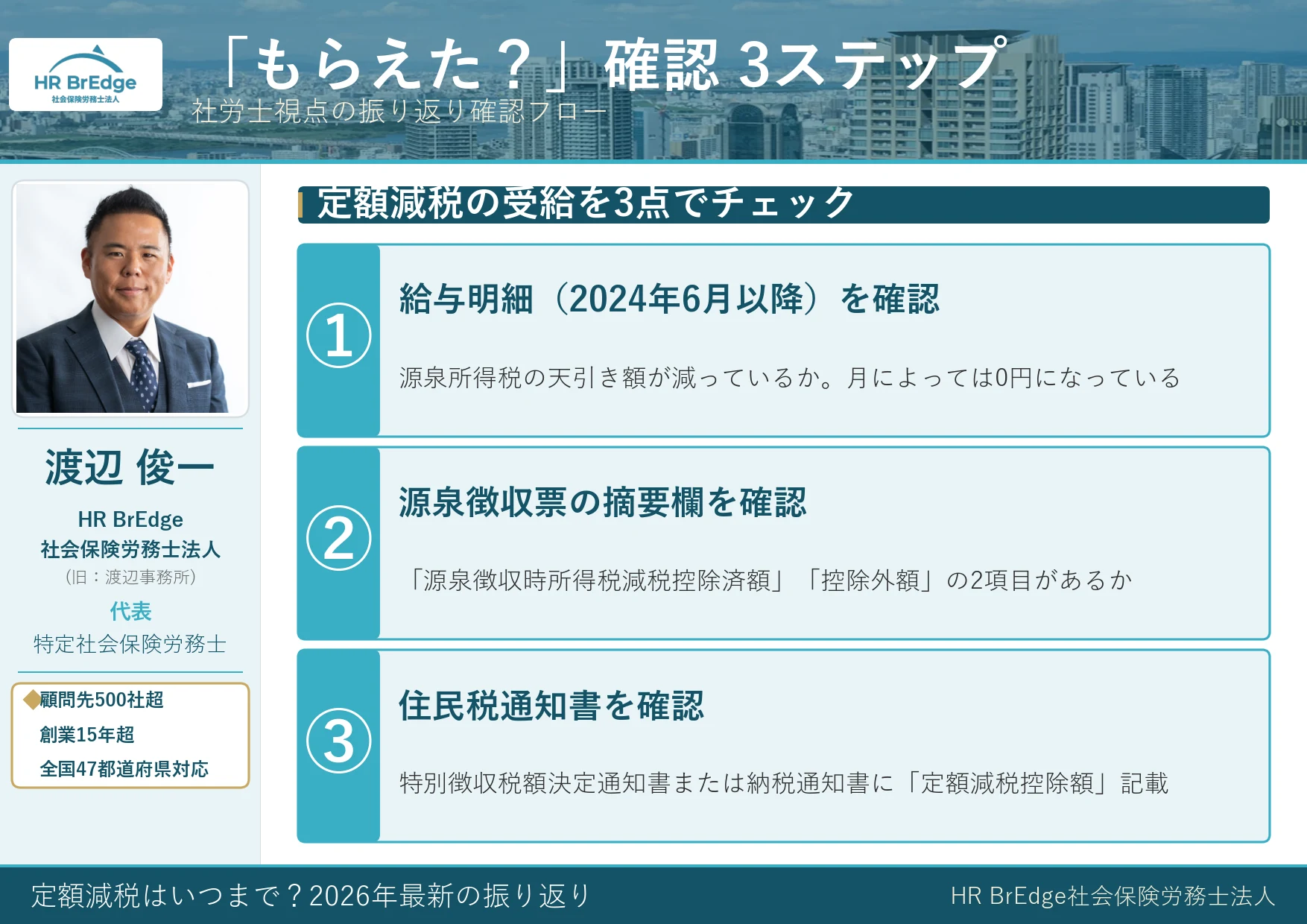
Task: Click the subtitle 社労士視点の振り返り確認フロー
Action: coord(399,112)
